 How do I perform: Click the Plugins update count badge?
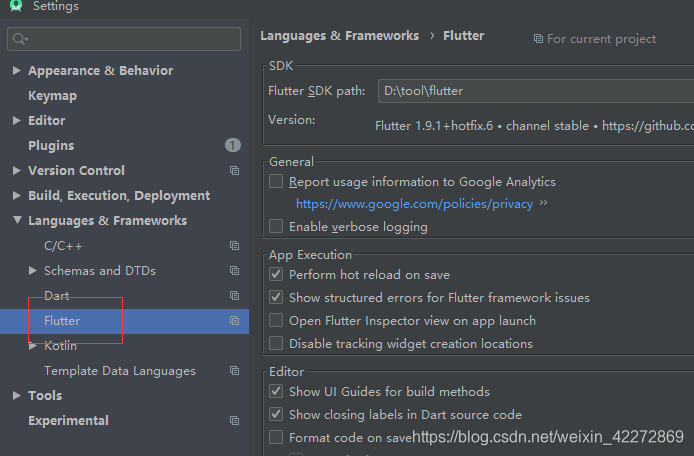(233, 145)
